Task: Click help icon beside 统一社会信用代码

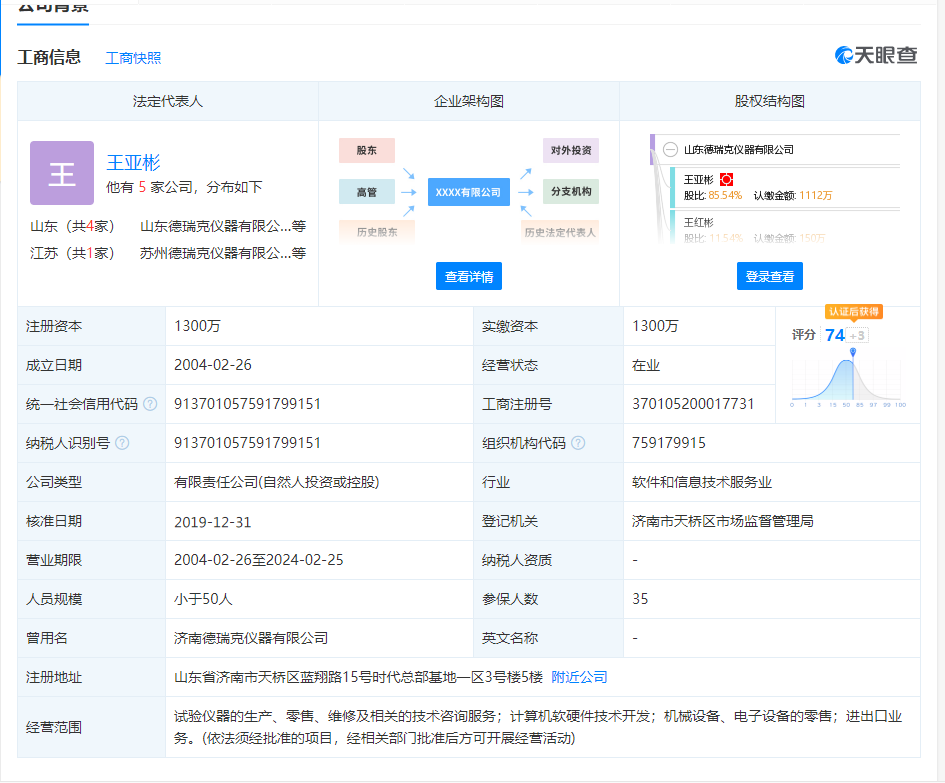Action: (150, 404)
